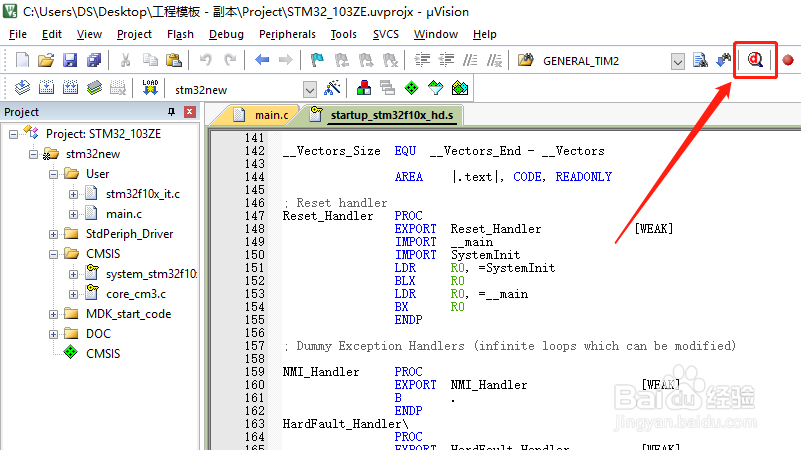
Task: Start debug session magnifier icon
Action: (755, 60)
